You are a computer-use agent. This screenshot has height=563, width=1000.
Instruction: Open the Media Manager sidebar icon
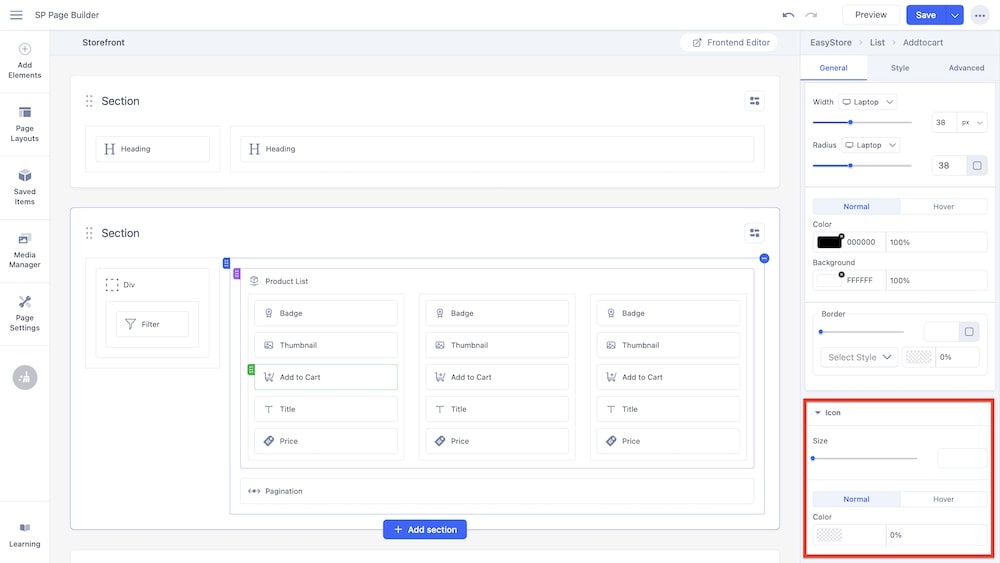[x=25, y=250]
